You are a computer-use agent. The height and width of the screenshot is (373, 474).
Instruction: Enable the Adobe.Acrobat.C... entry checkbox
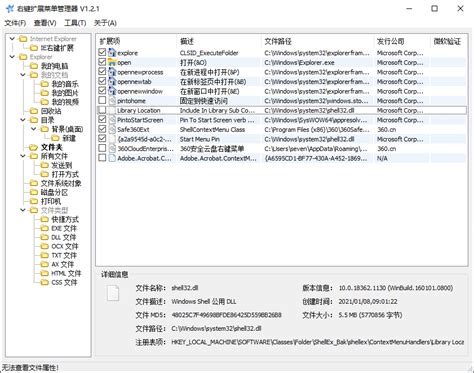(102, 158)
